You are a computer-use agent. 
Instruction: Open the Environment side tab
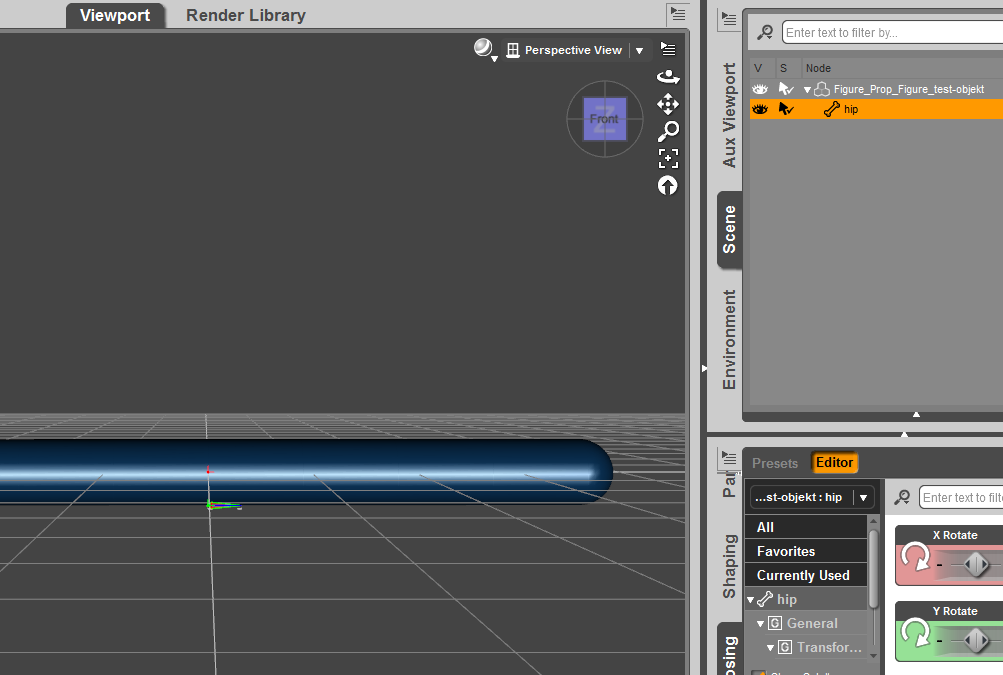729,339
